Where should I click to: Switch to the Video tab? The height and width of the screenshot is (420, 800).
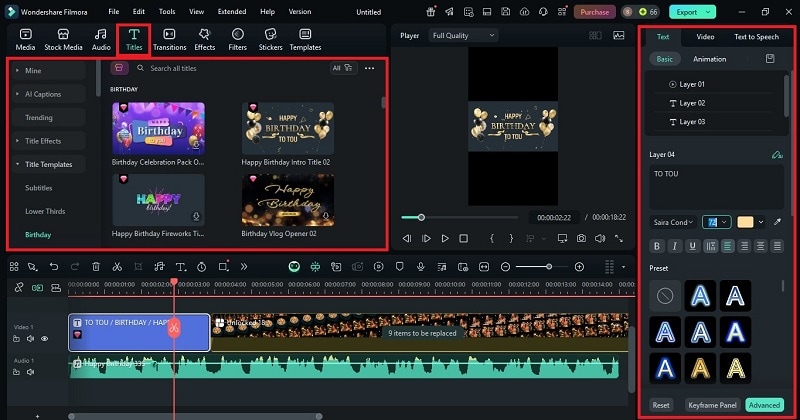point(705,37)
